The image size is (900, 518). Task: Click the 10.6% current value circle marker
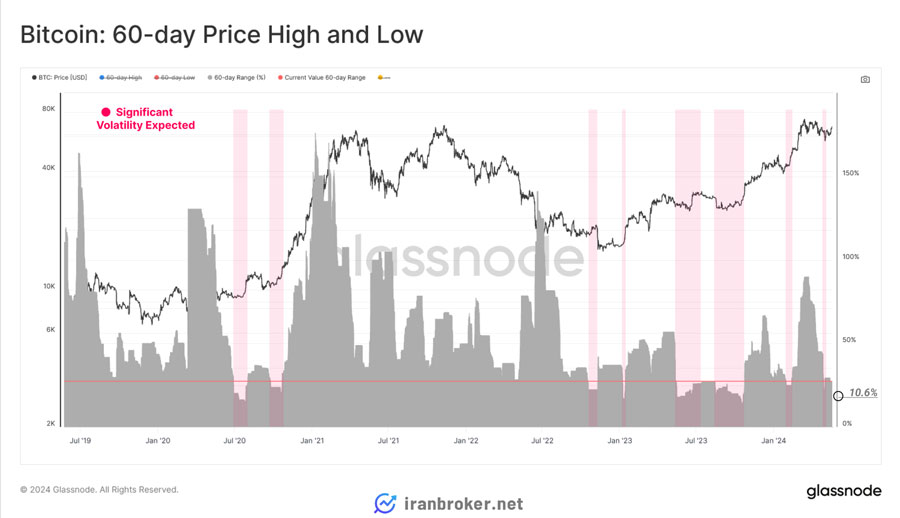(838, 396)
